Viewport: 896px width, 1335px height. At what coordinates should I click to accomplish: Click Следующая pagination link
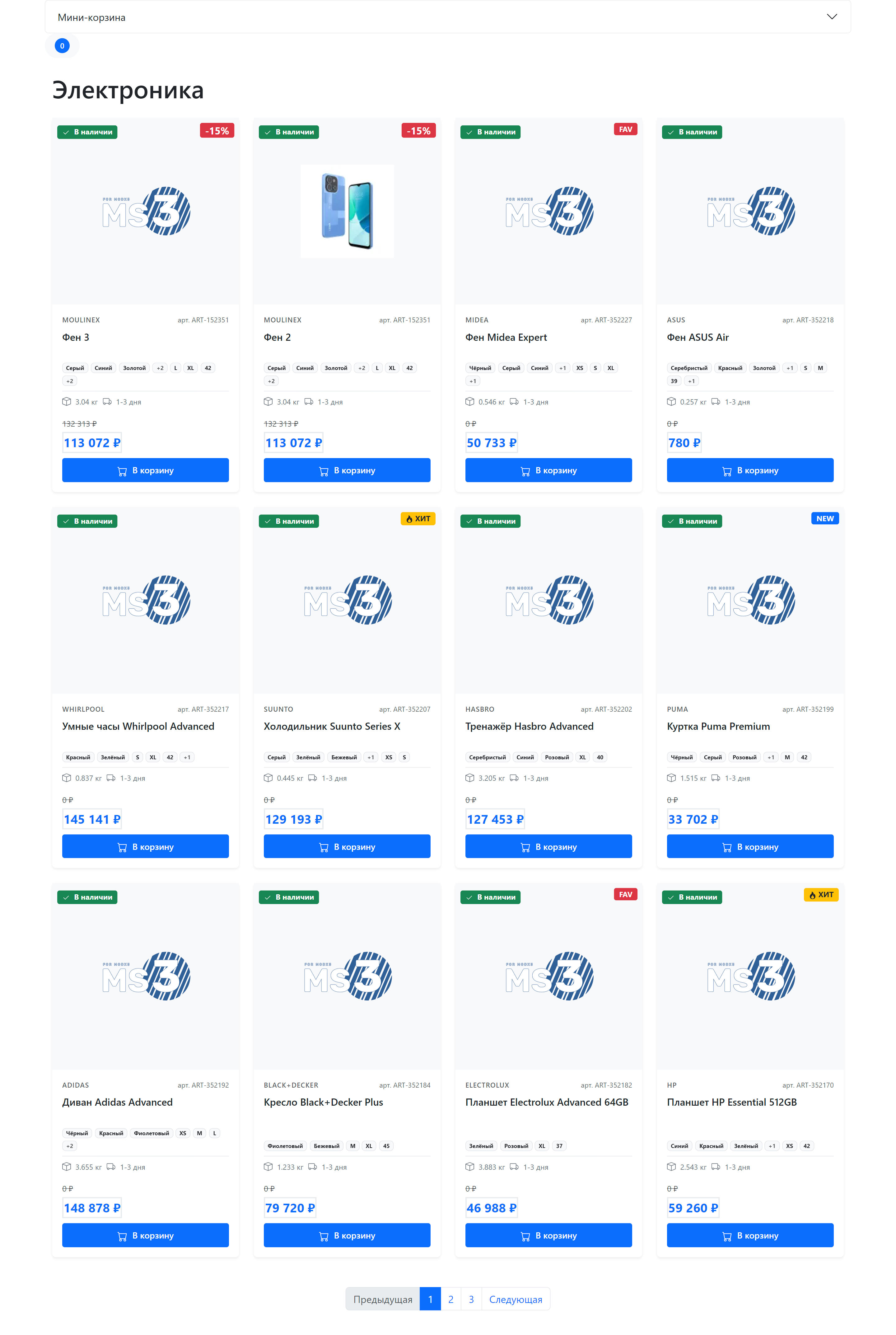coord(515,1299)
